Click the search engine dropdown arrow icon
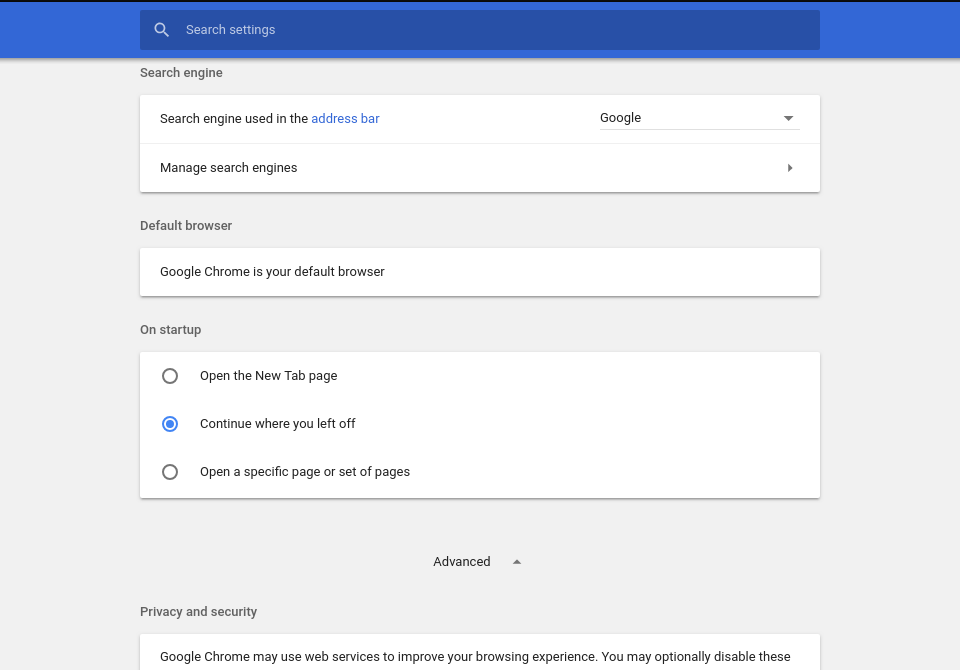960x670 pixels. 788,118
